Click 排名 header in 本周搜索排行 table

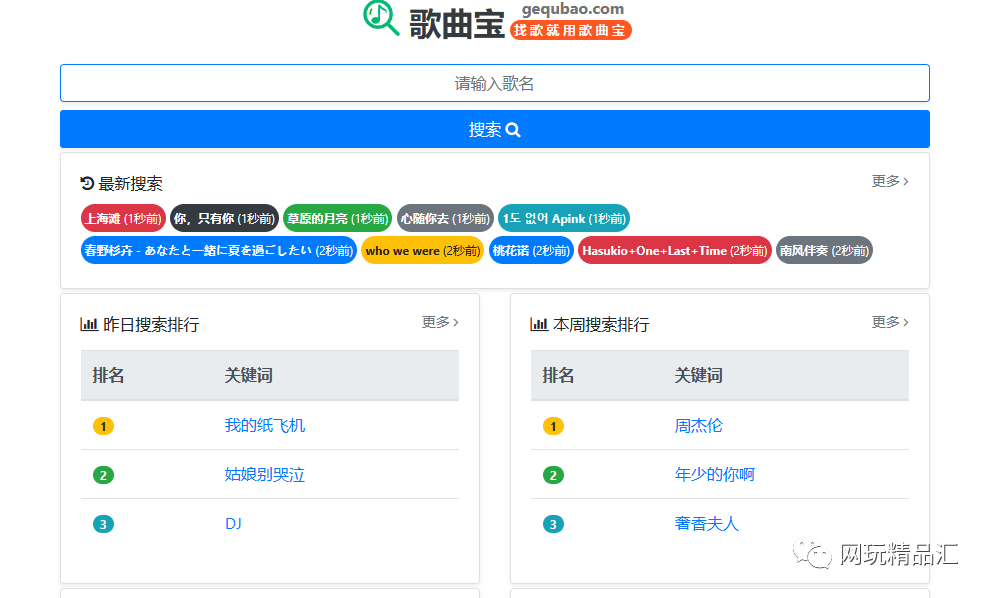[558, 375]
